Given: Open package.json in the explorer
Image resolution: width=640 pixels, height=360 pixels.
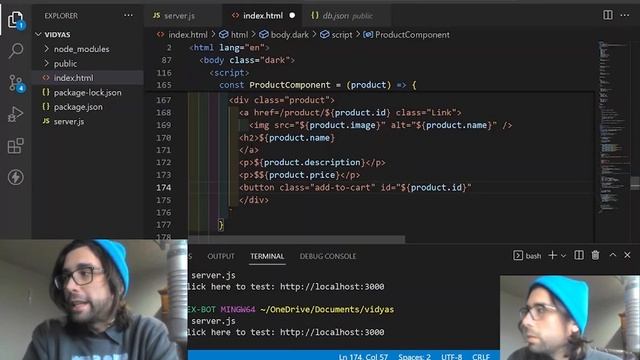Looking at the screenshot, I should coord(87,107).
